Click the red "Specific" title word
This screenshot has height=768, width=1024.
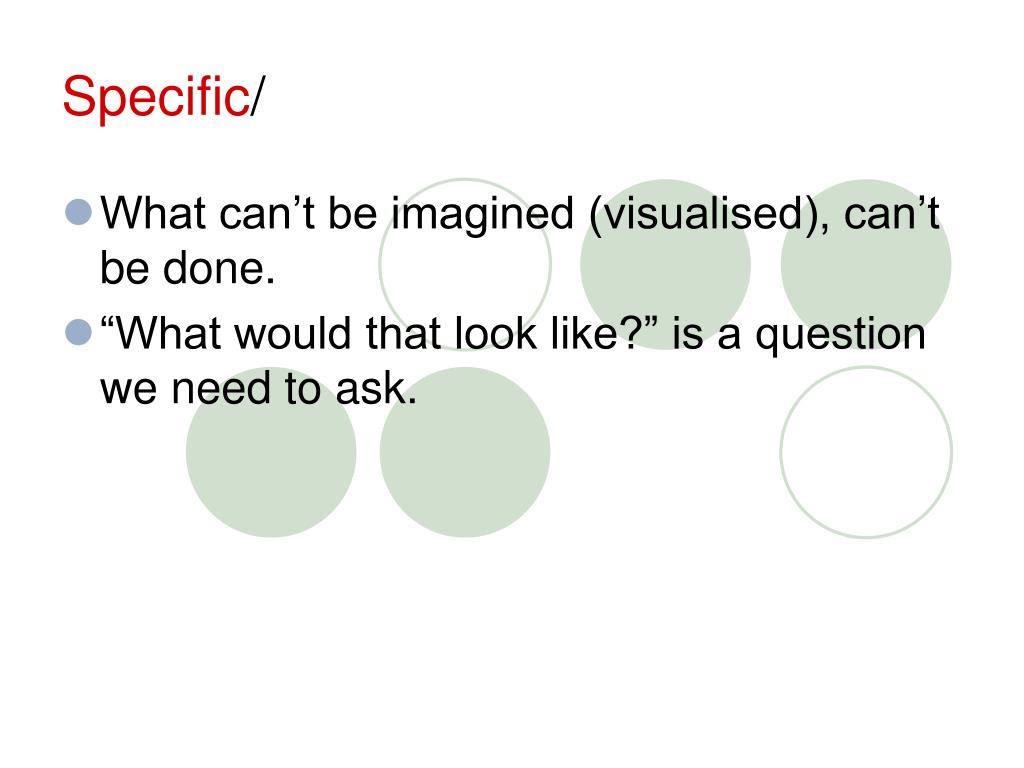click(x=155, y=97)
